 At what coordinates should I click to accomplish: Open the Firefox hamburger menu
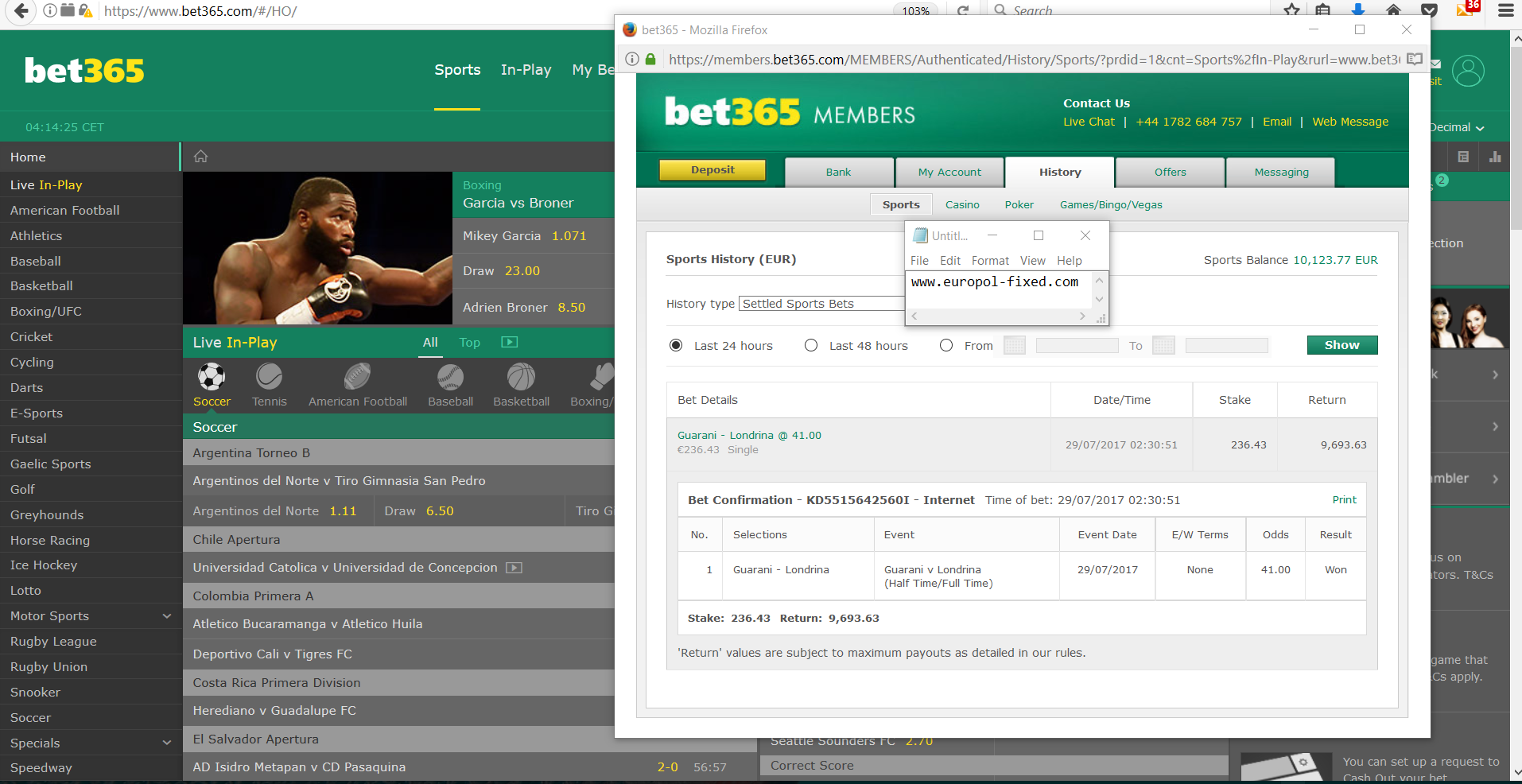click(1505, 10)
